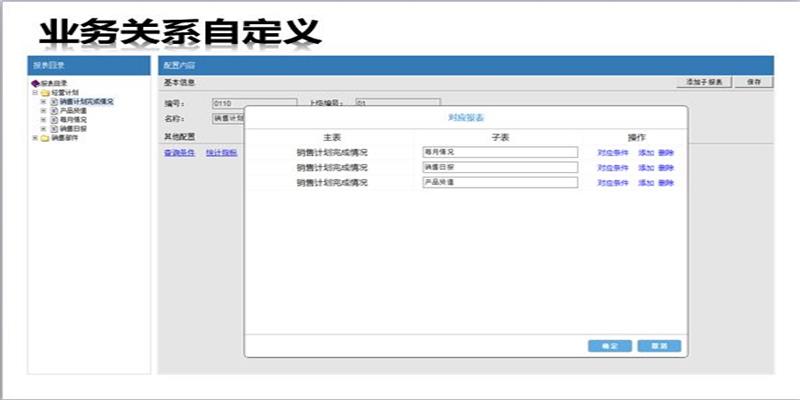The height and width of the screenshot is (400, 800).
Task: Click 删除 on the 销售日报 row
Action: pyautogui.click(x=666, y=168)
